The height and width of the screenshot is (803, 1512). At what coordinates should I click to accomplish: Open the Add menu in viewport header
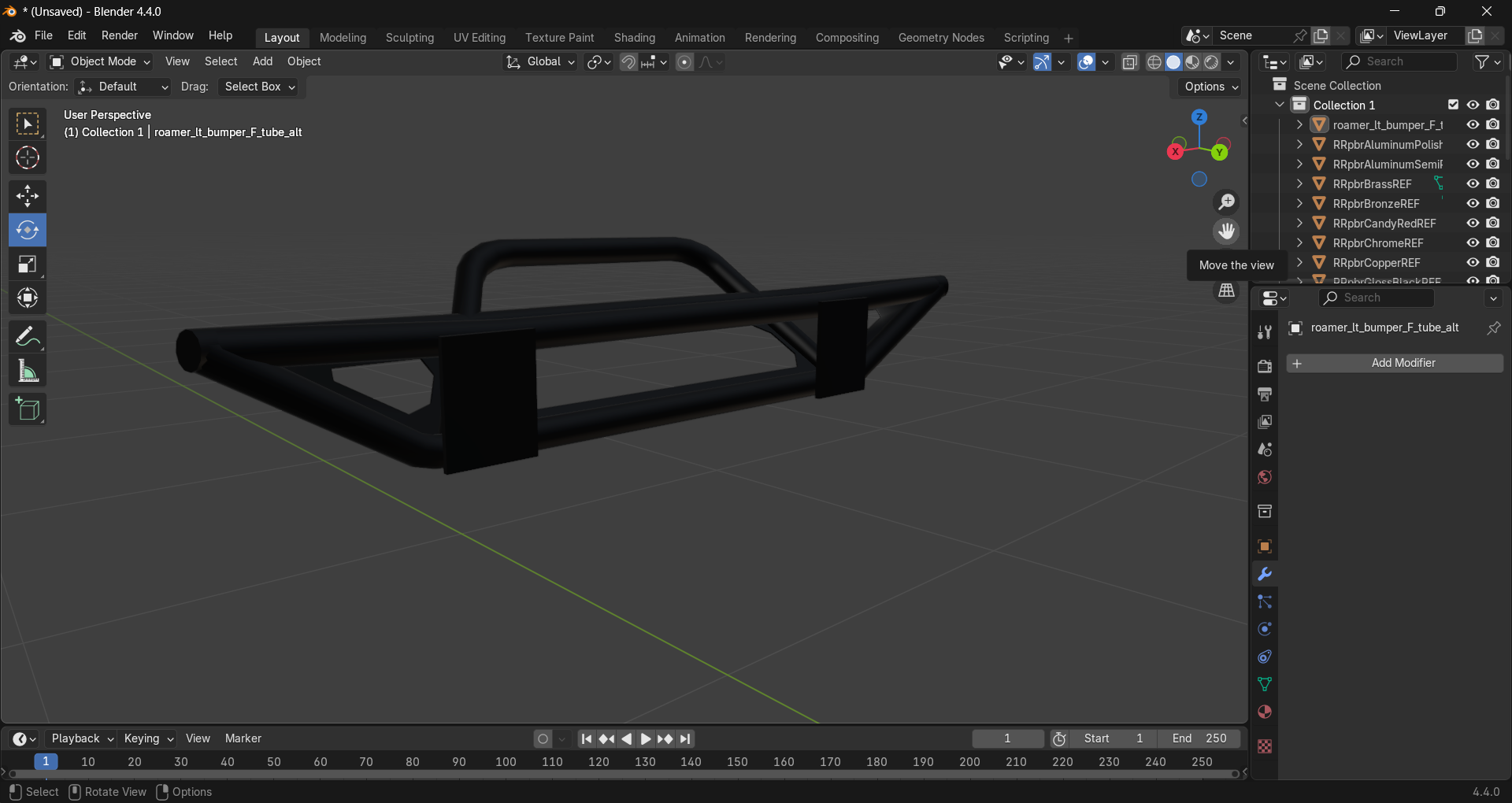click(262, 61)
